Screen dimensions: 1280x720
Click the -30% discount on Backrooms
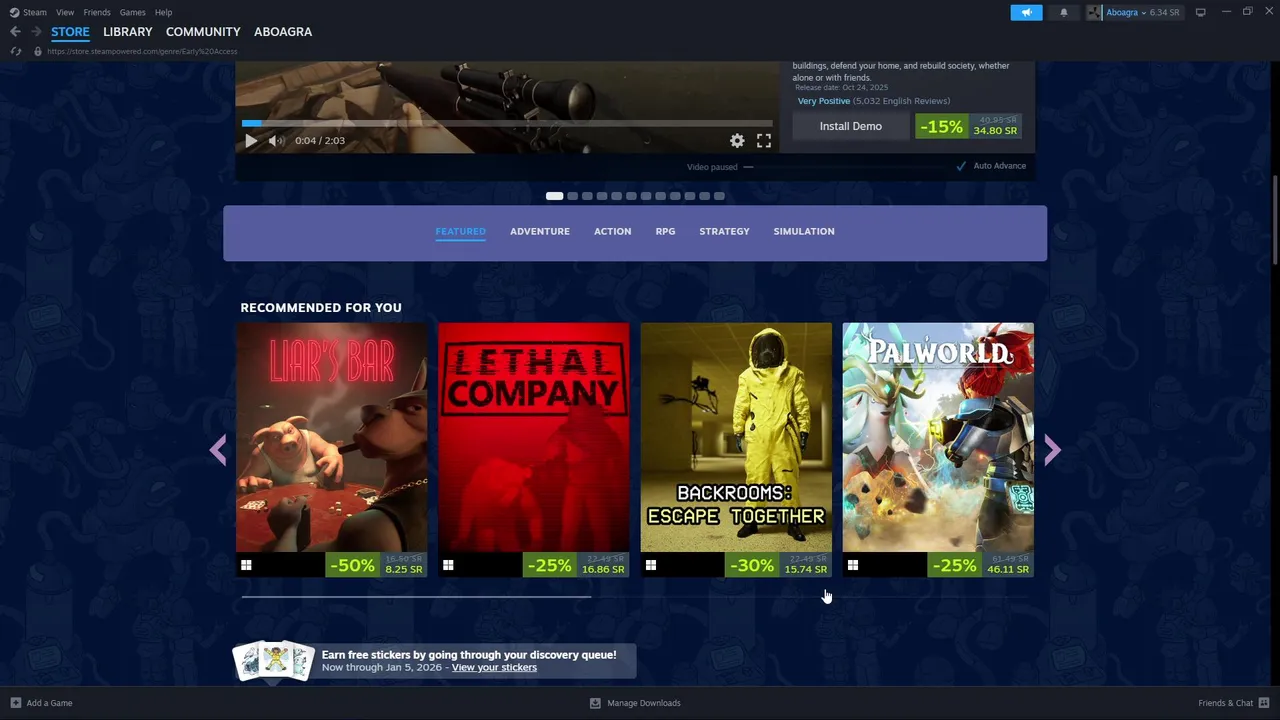[752, 565]
